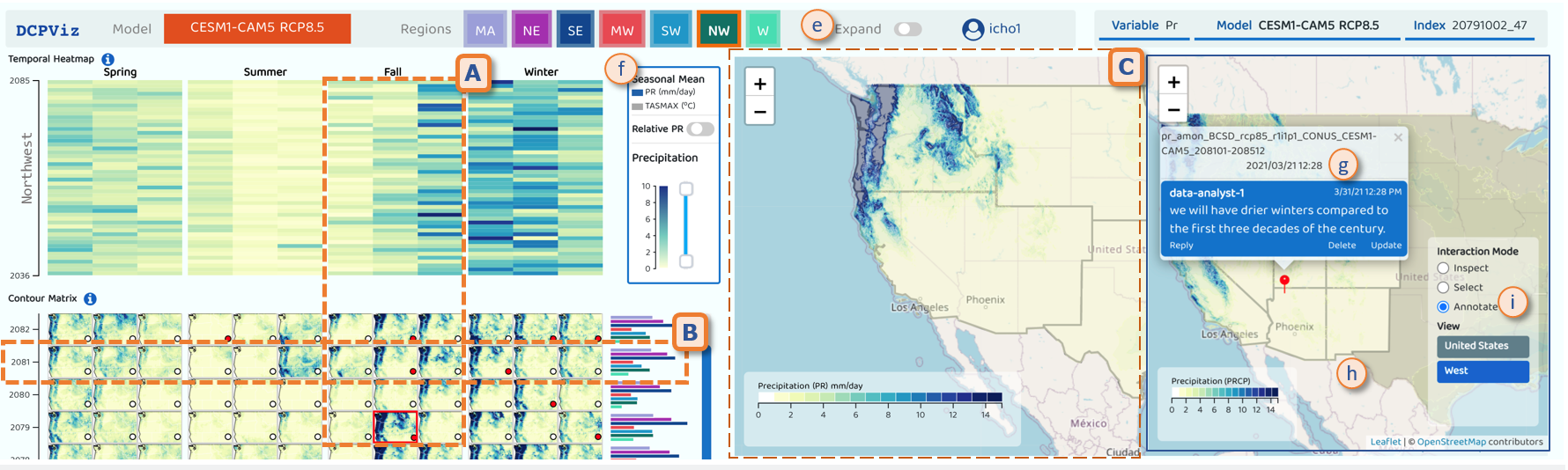Click Reply on the annotation comment
Screen dimensions: 1568x470
[1181, 246]
